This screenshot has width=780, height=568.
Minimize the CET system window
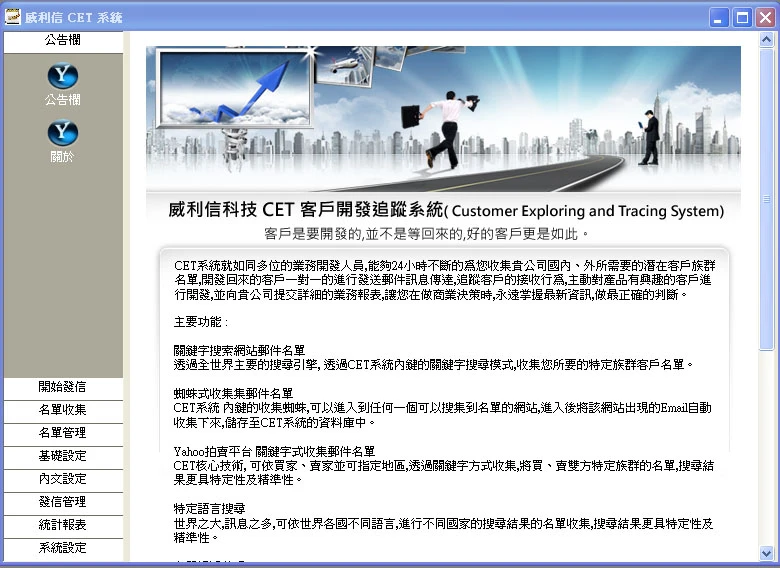[x=719, y=18]
